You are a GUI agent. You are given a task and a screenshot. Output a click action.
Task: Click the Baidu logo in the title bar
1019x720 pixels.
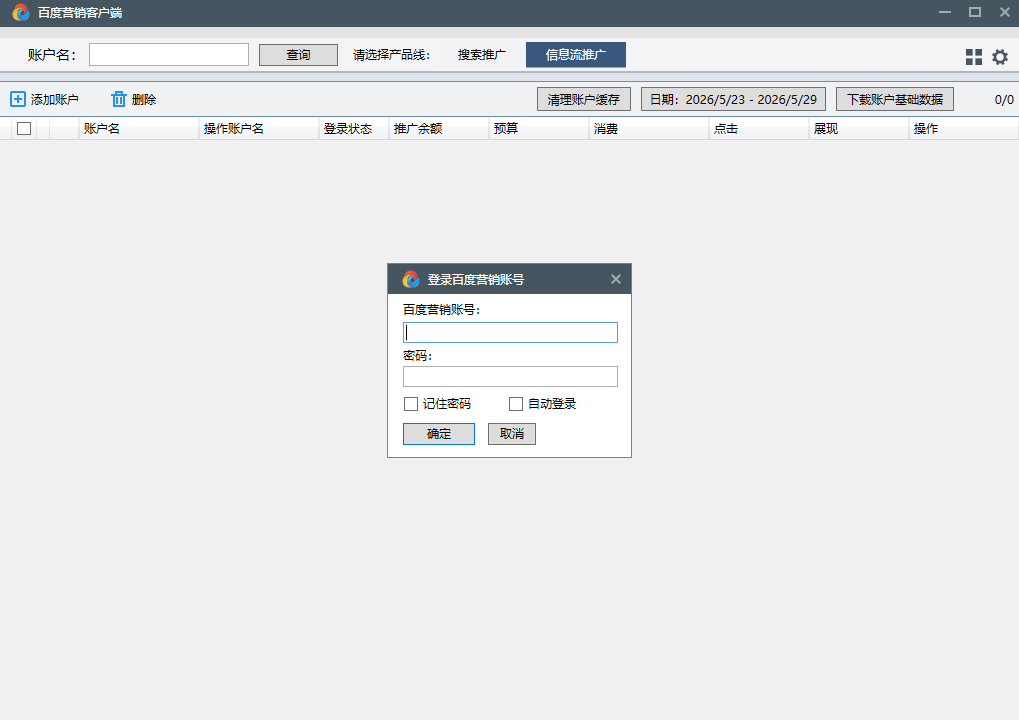[x=21, y=12]
